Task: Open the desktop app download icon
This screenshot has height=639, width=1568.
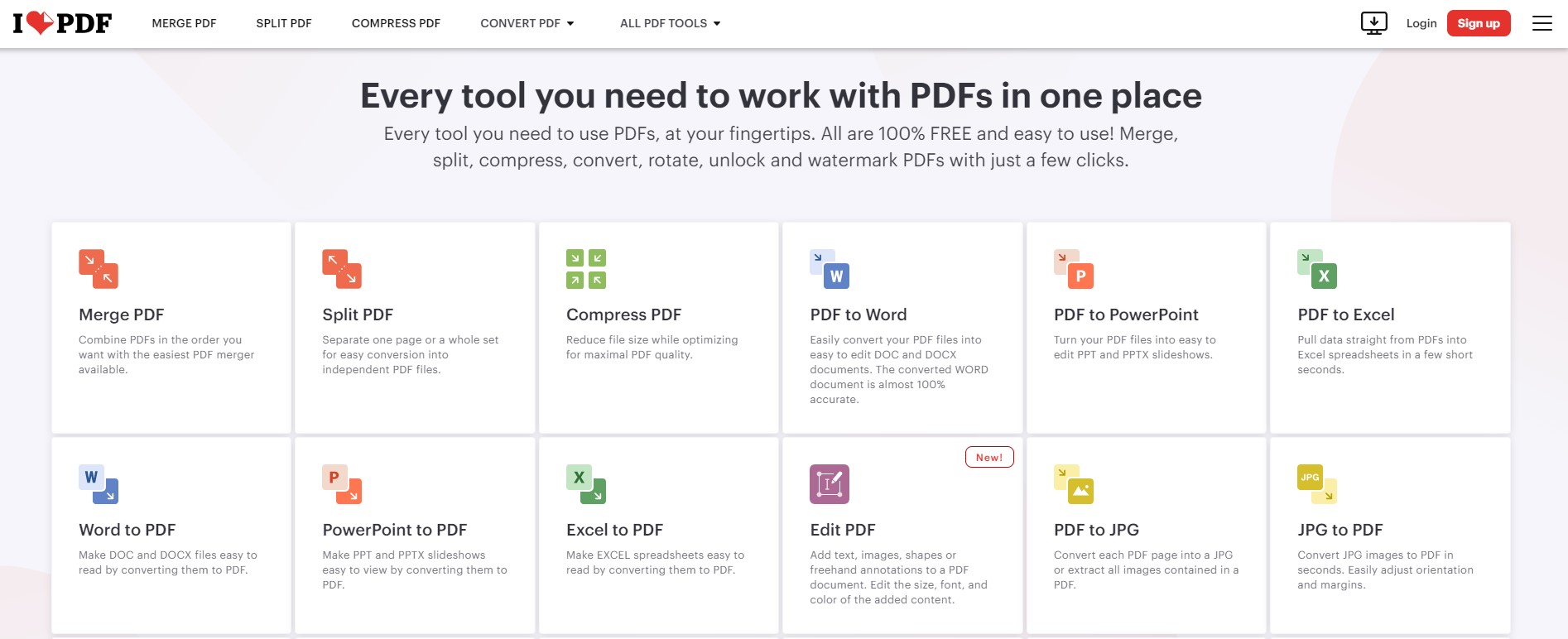Action: [x=1374, y=23]
